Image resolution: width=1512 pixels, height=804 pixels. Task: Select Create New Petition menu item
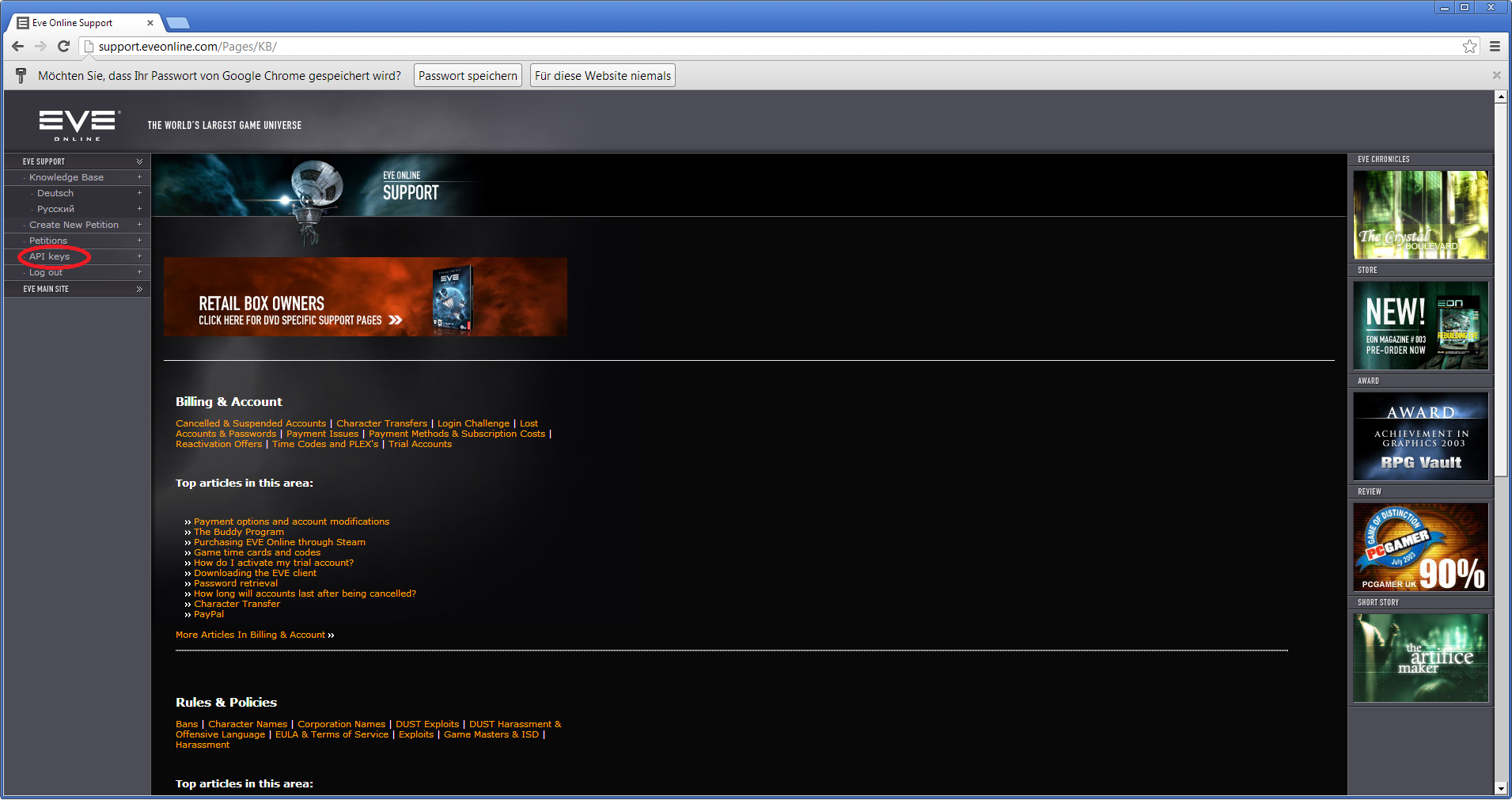coord(74,225)
